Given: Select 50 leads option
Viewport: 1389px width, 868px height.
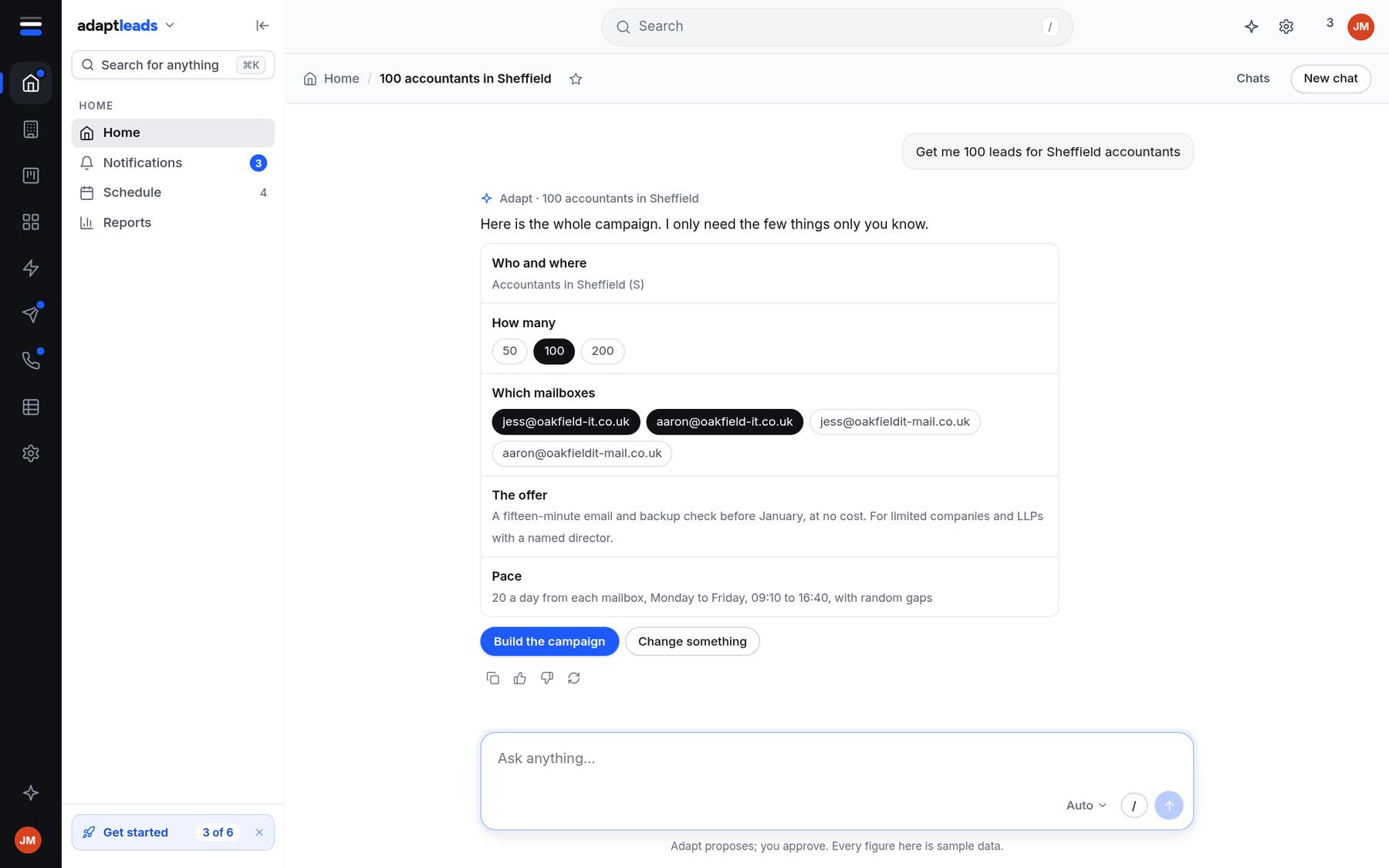Looking at the screenshot, I should [x=510, y=351].
